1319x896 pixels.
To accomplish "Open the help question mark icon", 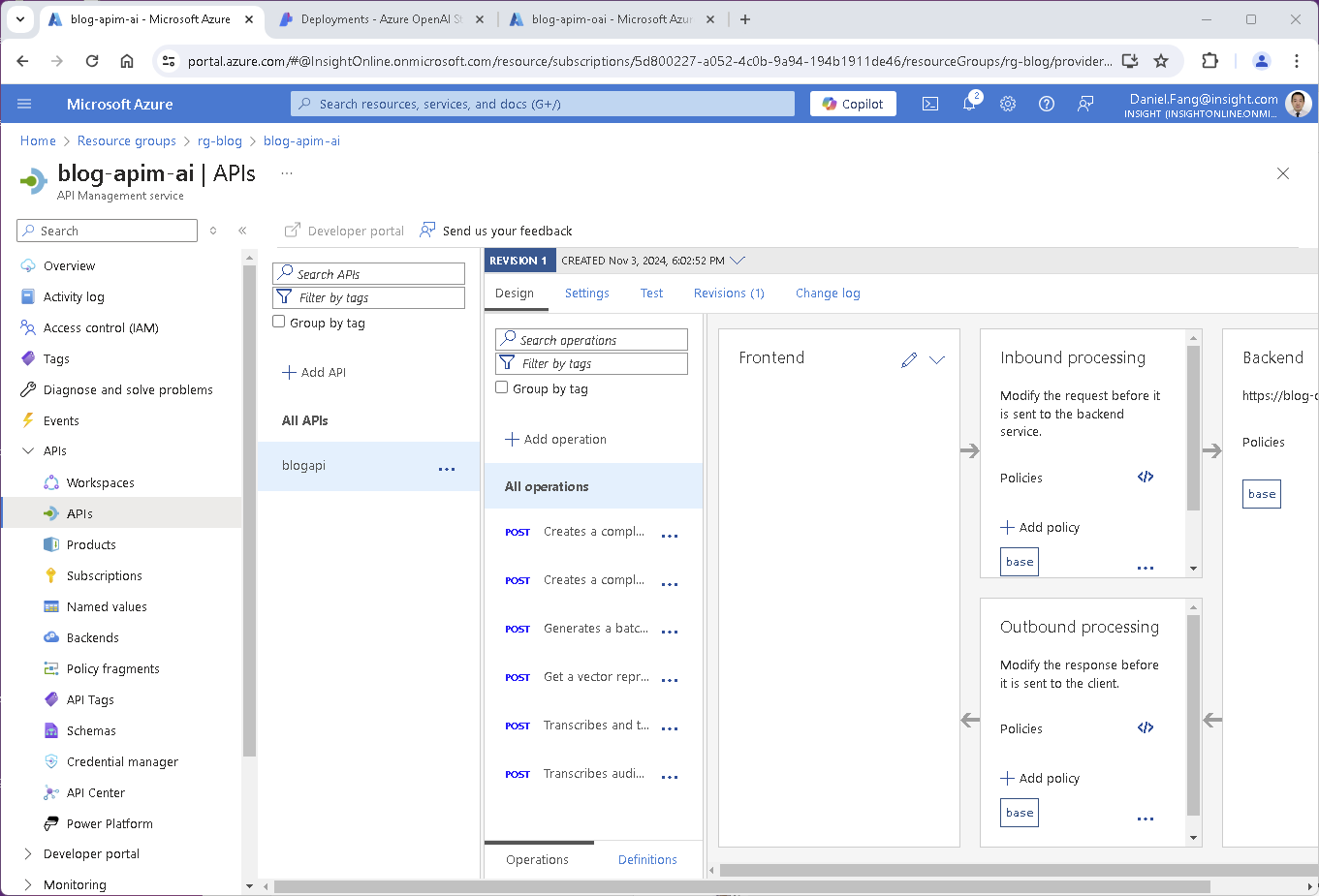I will 1047,104.
